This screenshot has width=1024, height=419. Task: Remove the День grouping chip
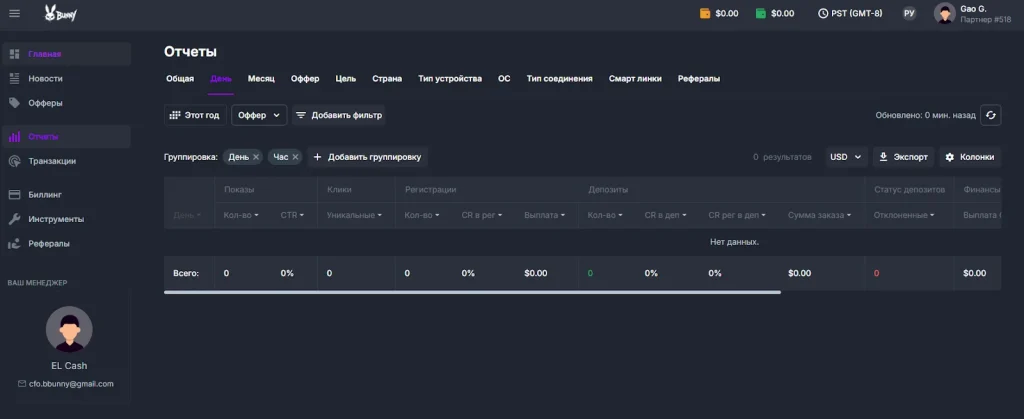coord(256,157)
